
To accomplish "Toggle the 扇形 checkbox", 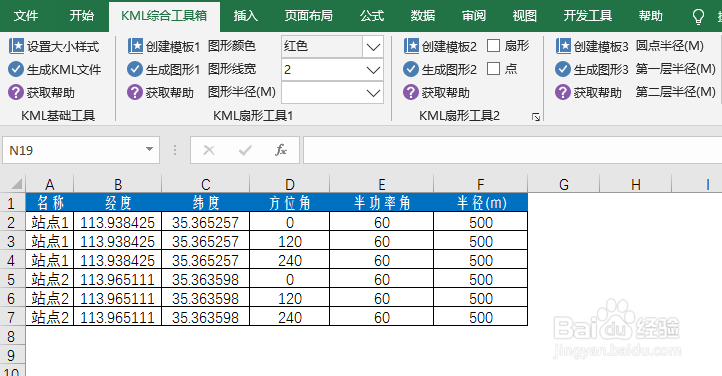I will [x=493, y=46].
